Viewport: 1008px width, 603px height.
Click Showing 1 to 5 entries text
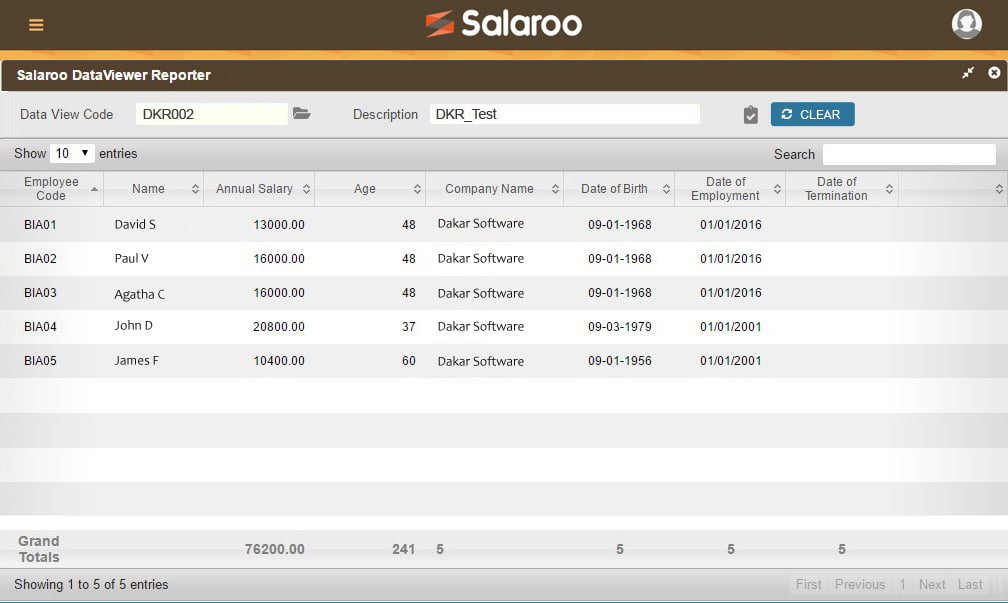[x=91, y=584]
